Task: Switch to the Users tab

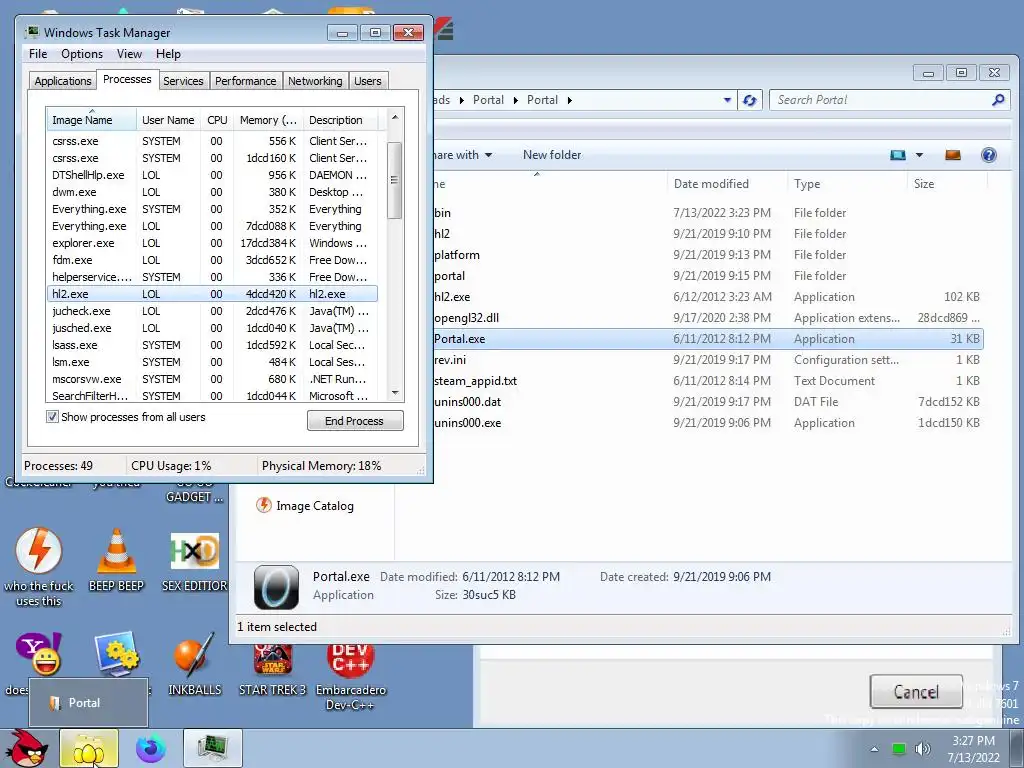Action: (368, 81)
